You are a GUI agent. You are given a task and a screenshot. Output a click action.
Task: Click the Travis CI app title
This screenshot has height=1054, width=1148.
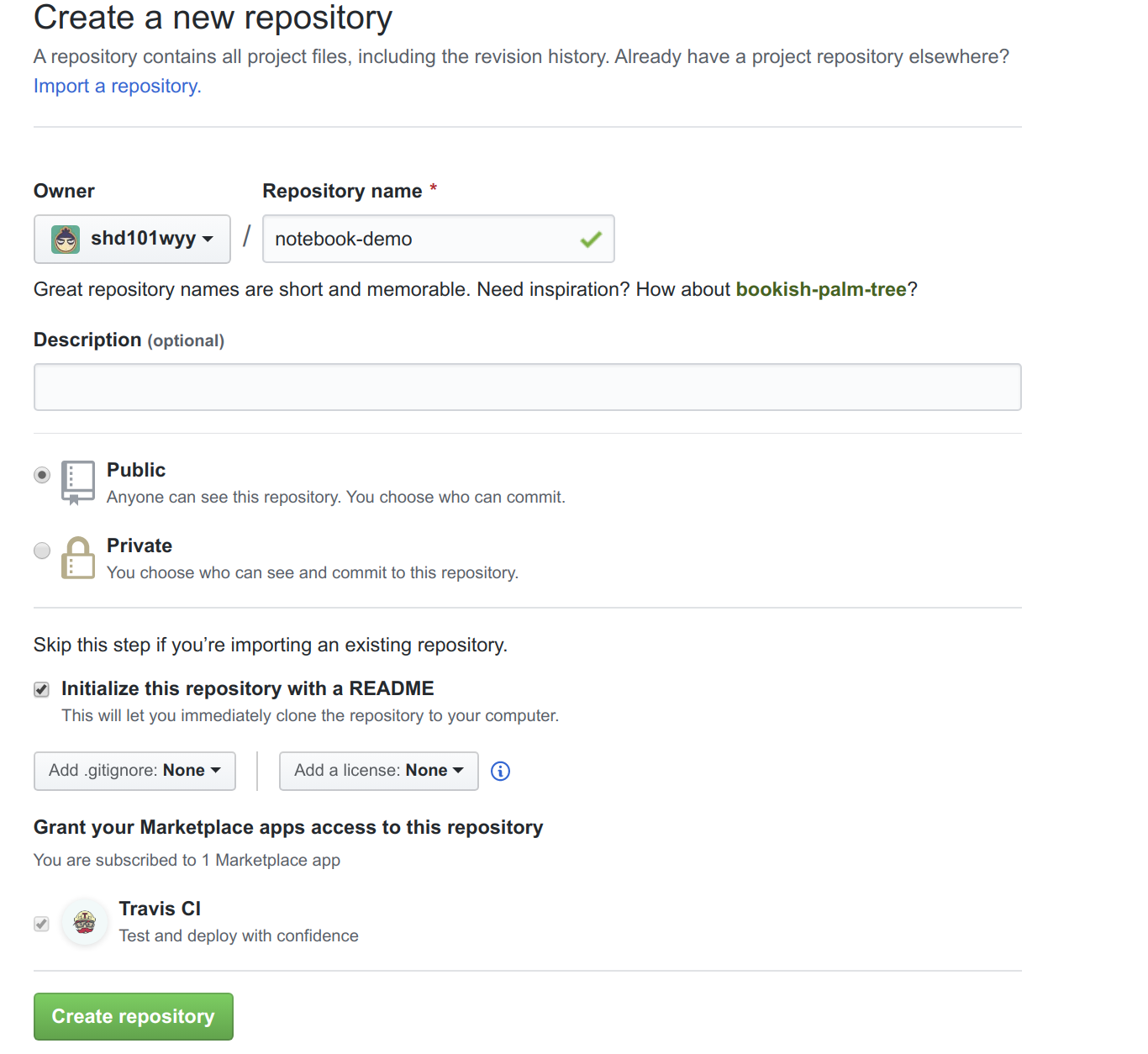160,909
